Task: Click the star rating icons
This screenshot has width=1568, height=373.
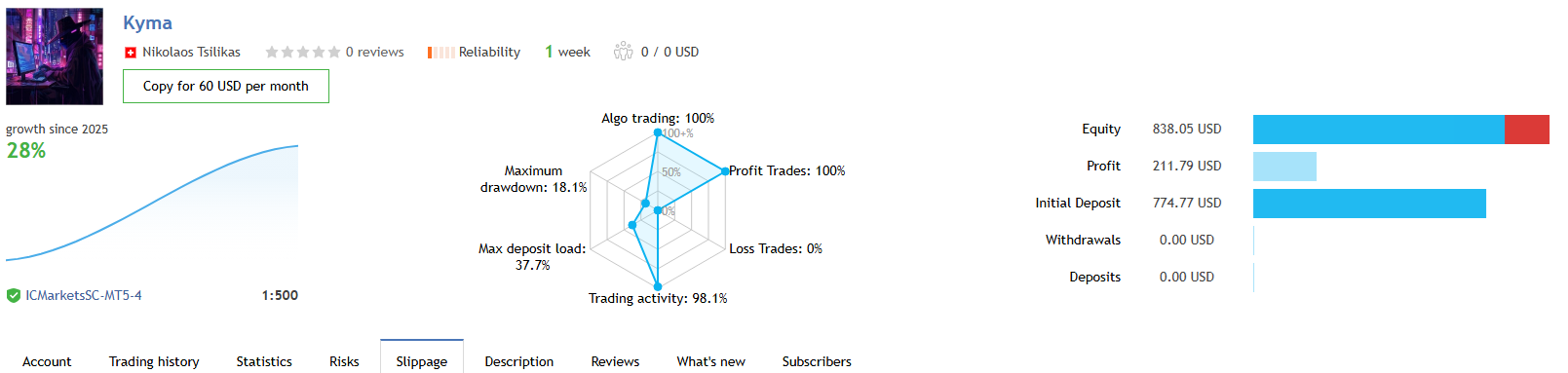Action: 303,52
